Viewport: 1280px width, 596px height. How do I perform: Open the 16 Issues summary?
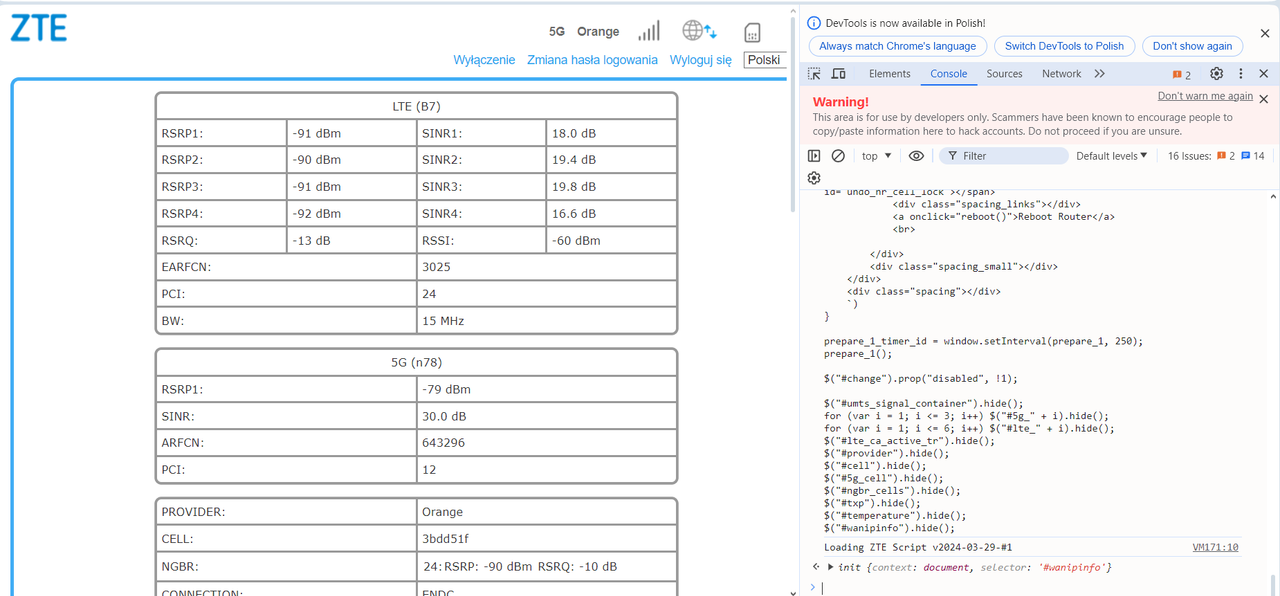[x=1216, y=156]
